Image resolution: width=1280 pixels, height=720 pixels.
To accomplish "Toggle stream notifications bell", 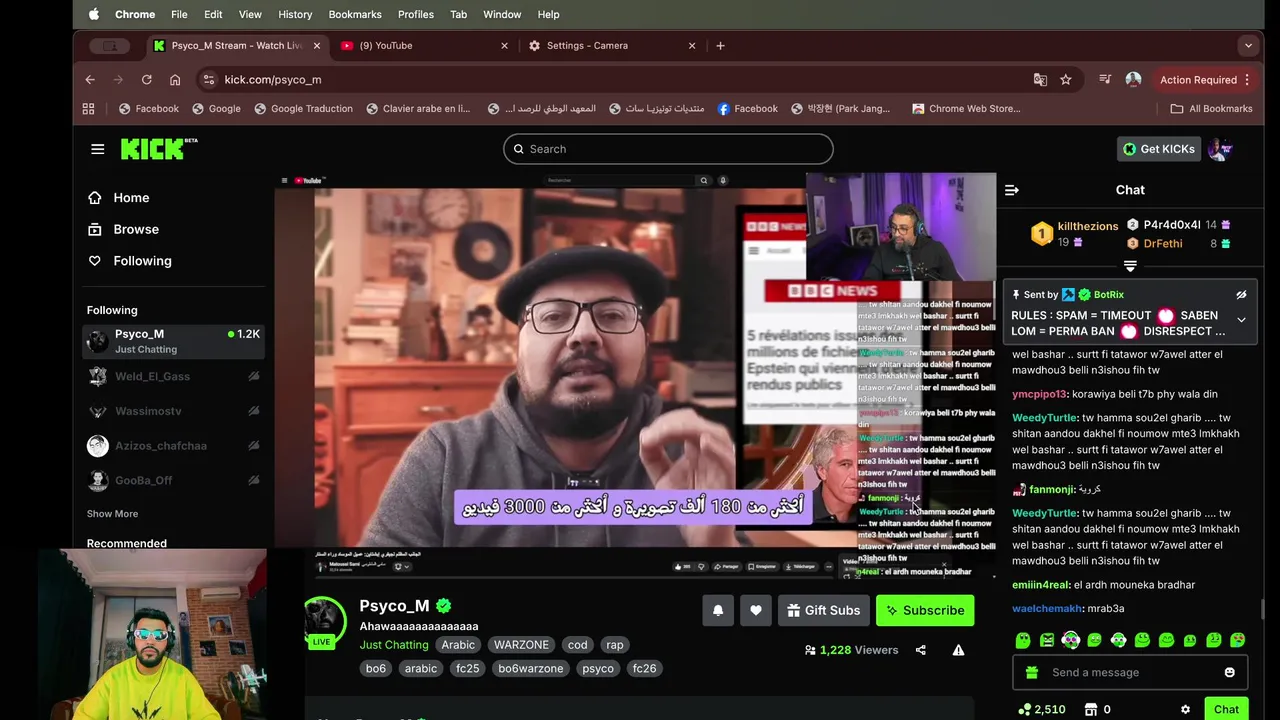I will 718,610.
